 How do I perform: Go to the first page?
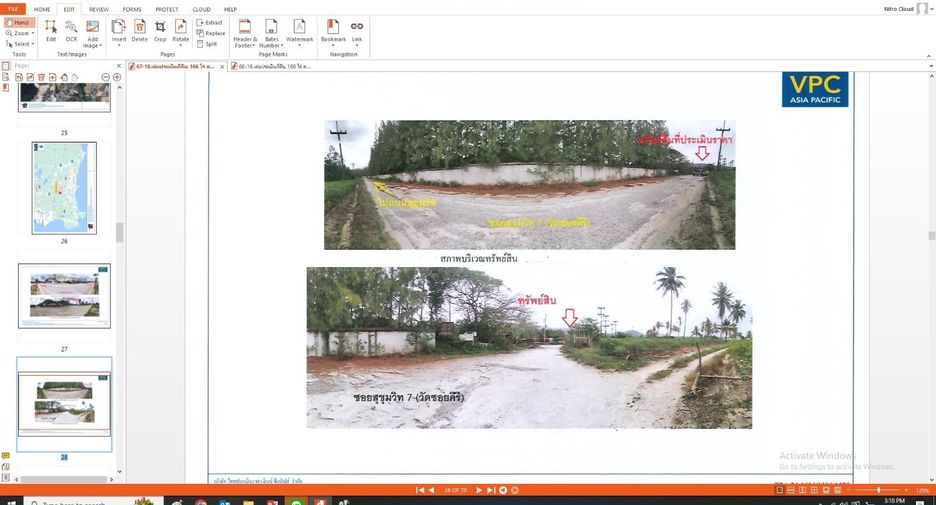(x=420, y=490)
